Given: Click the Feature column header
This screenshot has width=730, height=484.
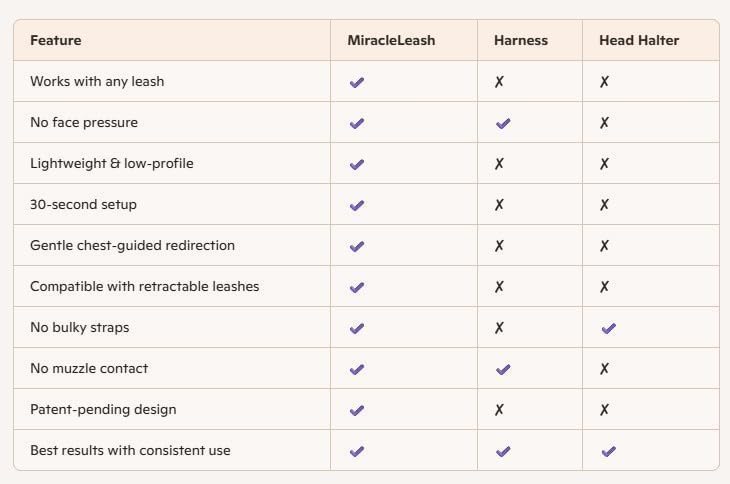Looking at the screenshot, I should [x=56, y=40].
